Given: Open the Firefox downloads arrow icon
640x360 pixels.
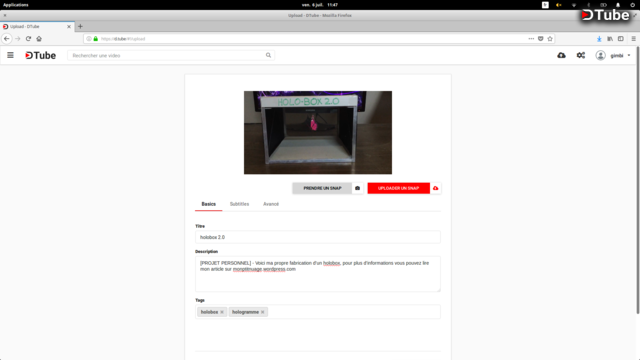Looking at the screenshot, I should tap(599, 39).
